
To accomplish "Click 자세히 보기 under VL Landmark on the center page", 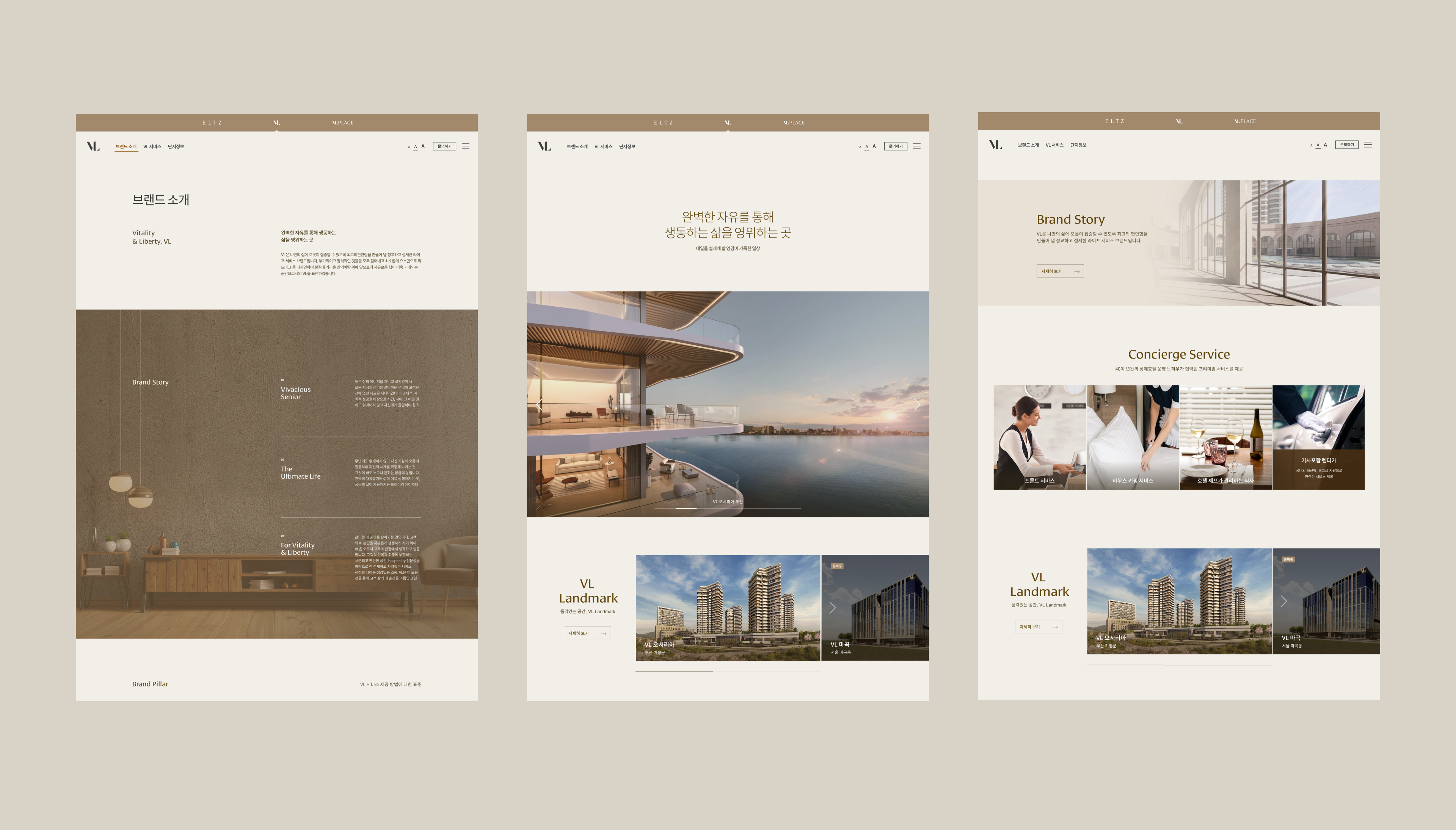I will (x=587, y=633).
